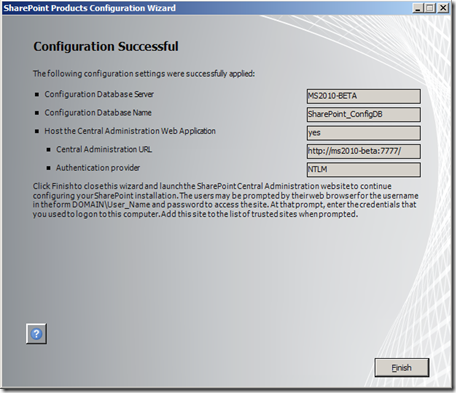Click the http://ms2010-beta:7777/ URL field

[364, 151]
